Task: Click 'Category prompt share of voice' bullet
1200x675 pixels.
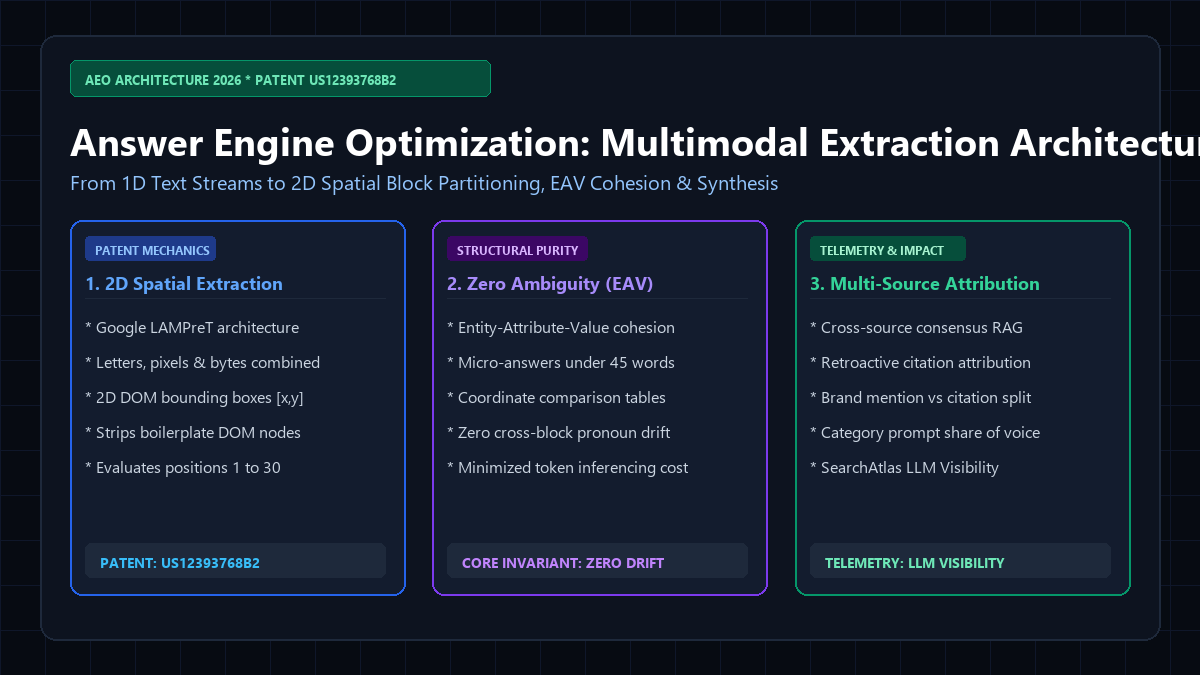Action: point(925,433)
